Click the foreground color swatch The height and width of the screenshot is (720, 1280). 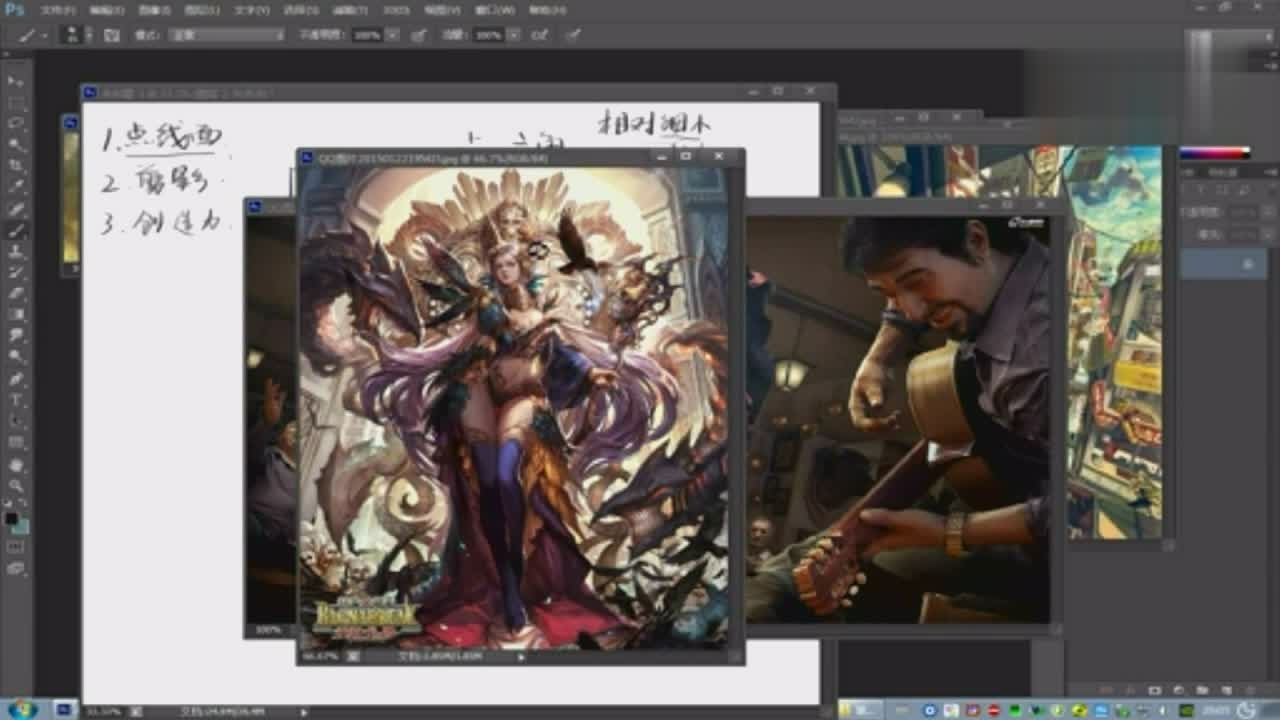coord(11,518)
